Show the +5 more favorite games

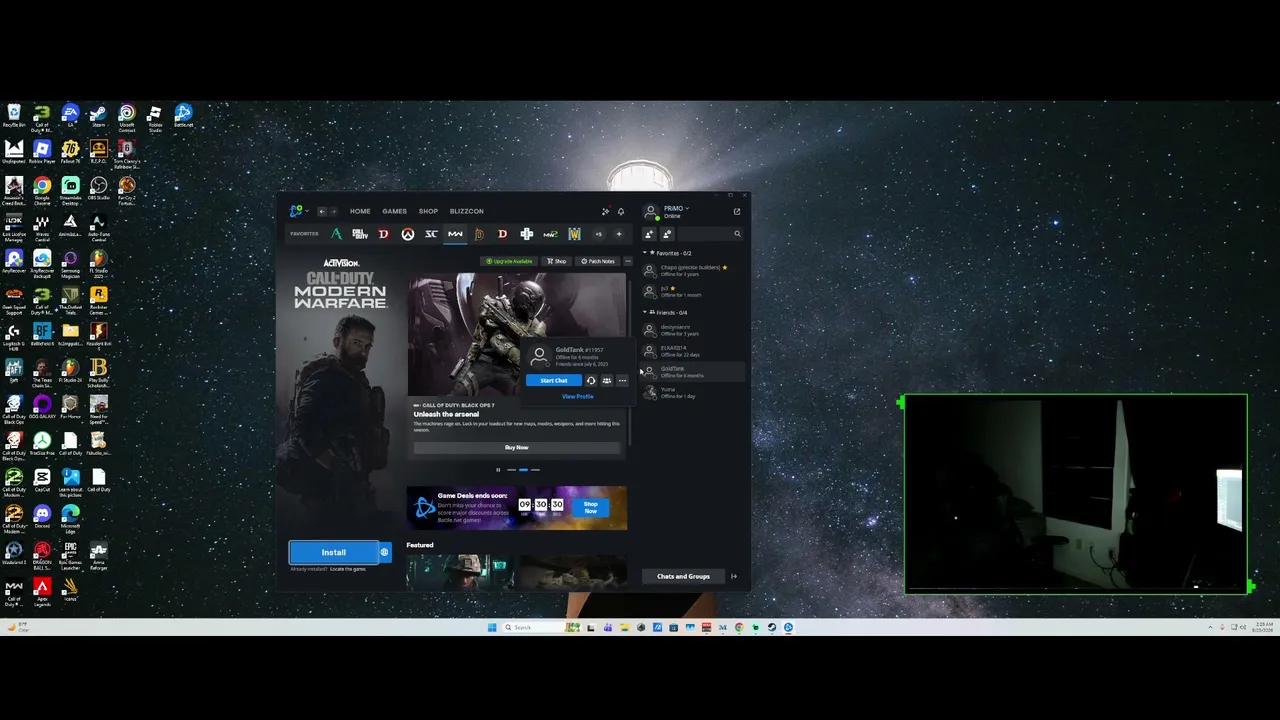[598, 234]
